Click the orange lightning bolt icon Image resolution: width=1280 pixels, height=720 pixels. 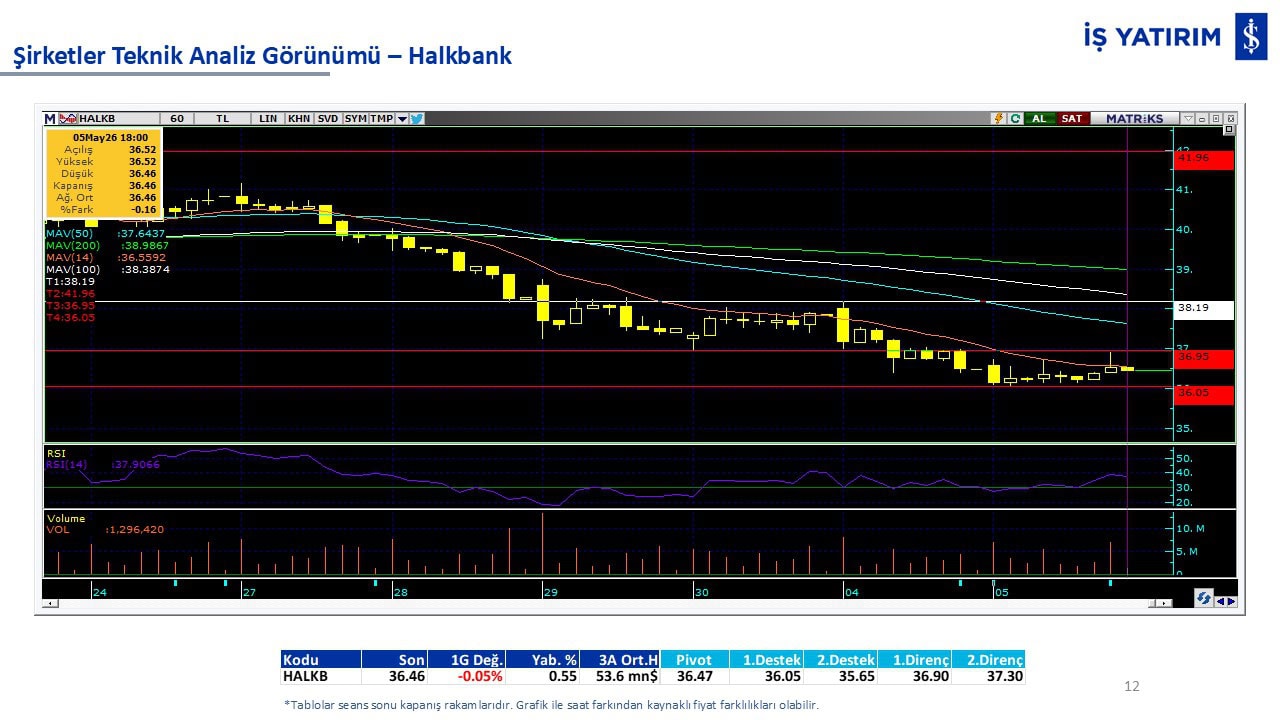998,118
